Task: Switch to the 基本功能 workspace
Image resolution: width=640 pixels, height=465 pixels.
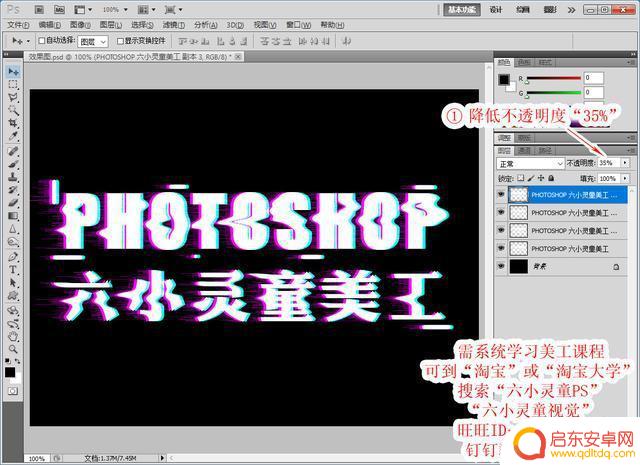Action: [x=462, y=9]
